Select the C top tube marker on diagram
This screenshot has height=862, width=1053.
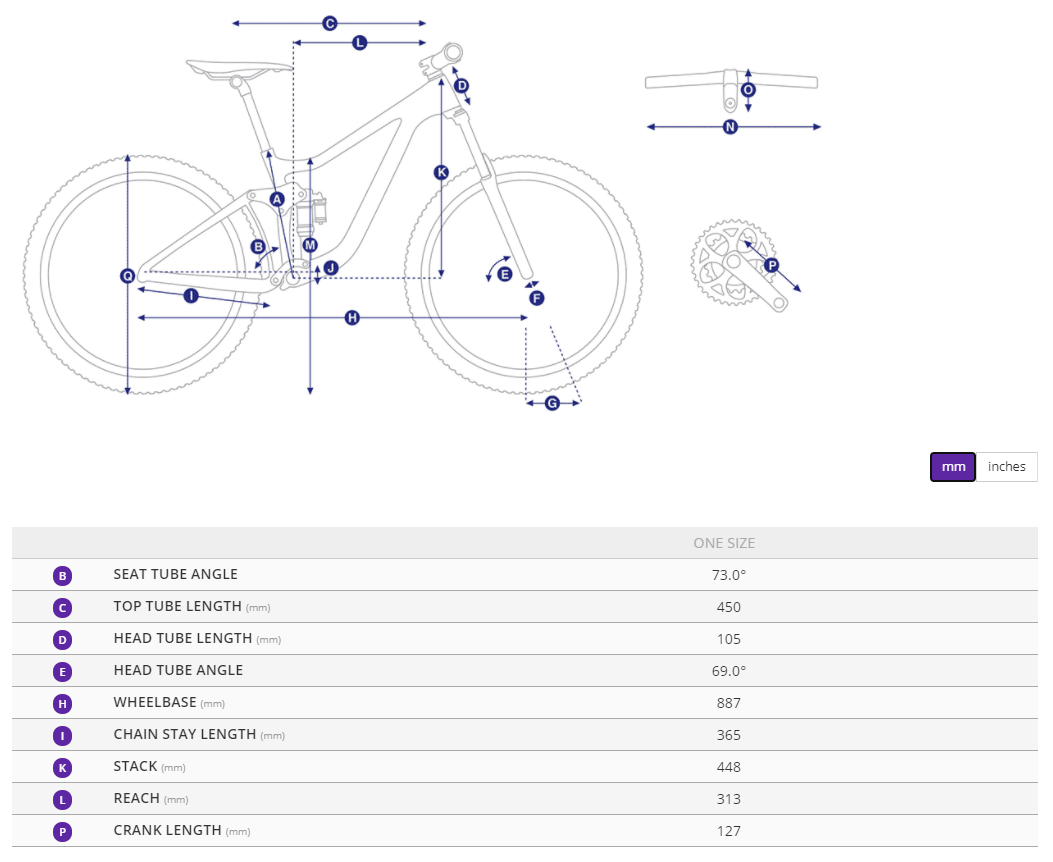[x=329, y=23]
